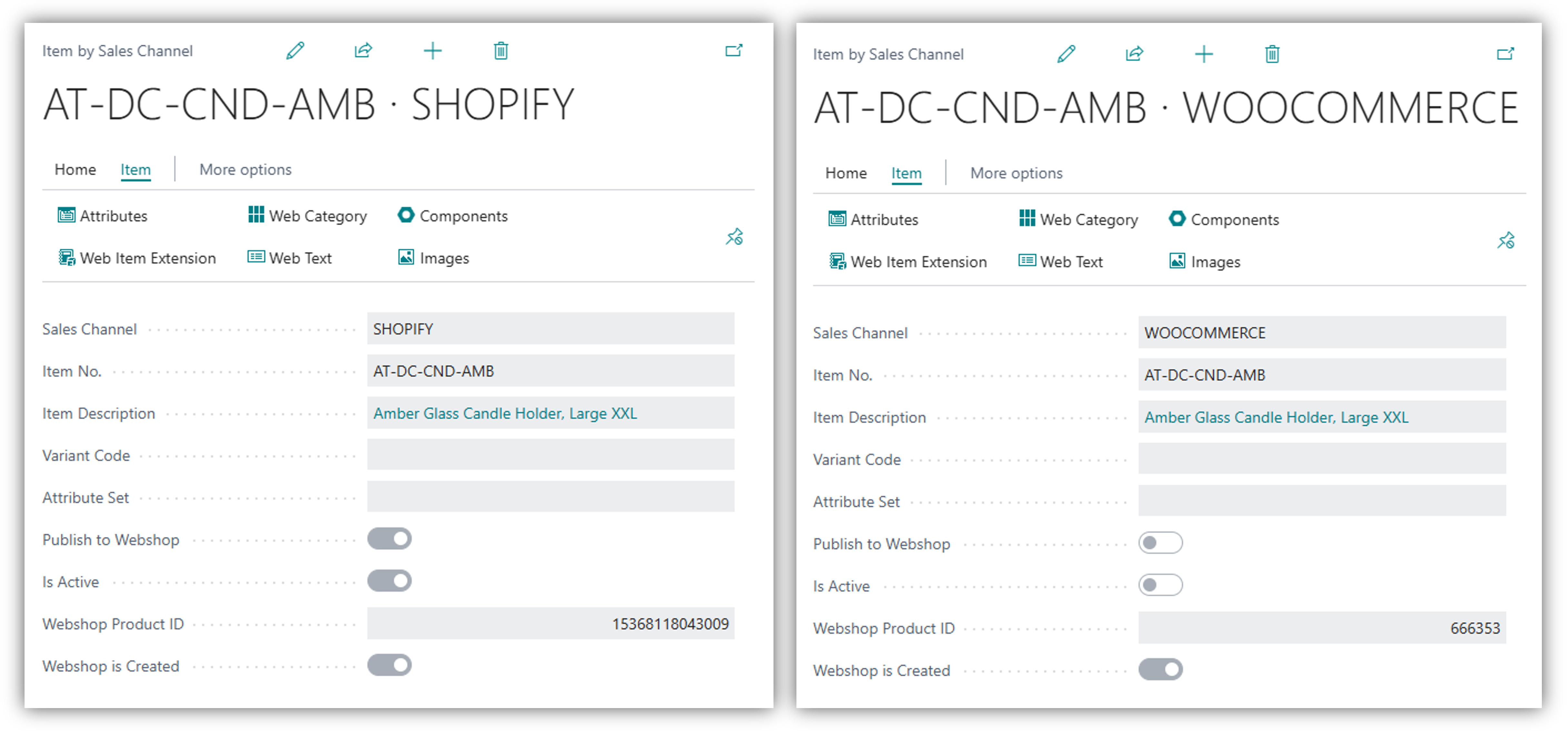Click Item No. field in SHOPIFY card
The width and height of the screenshot is (1568, 731).
(x=551, y=371)
